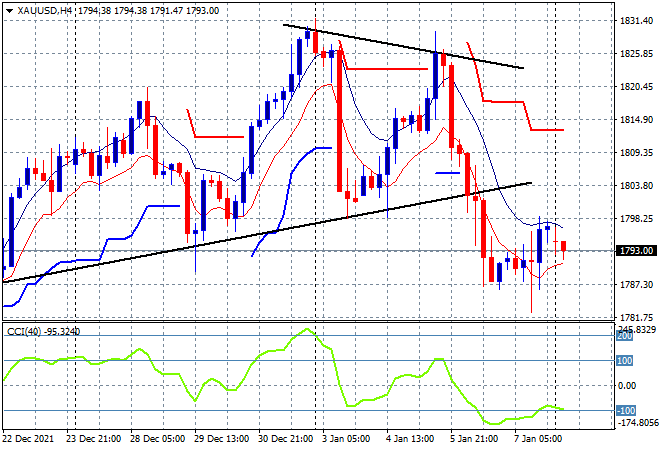Click the 1814.90 price axis label
Screen dimensions: 660x450
(636, 120)
